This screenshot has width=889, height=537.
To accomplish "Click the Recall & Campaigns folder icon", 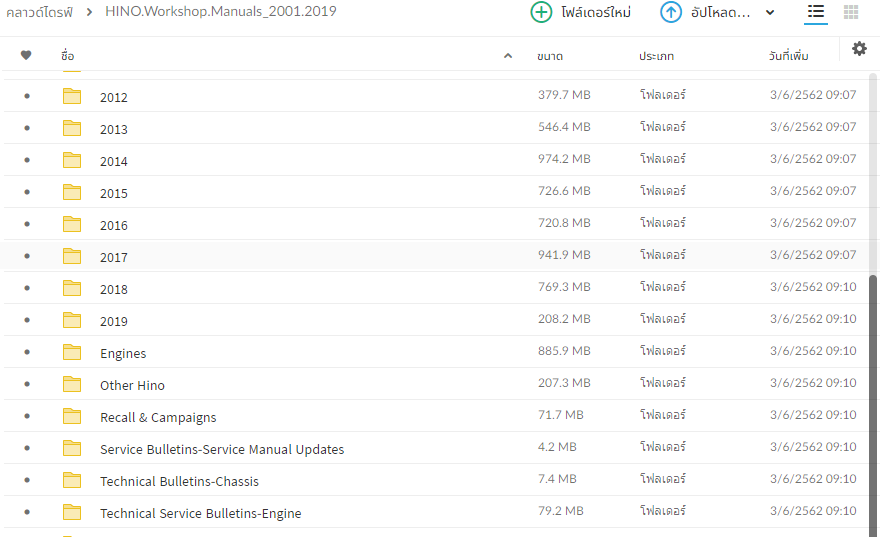I will click(72, 416).
